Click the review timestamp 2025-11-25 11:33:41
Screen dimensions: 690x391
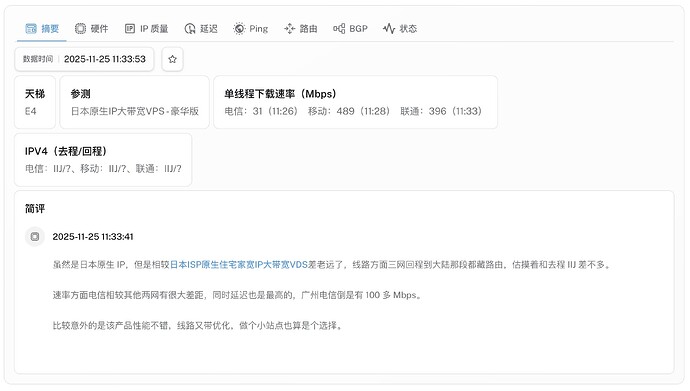[93, 237]
